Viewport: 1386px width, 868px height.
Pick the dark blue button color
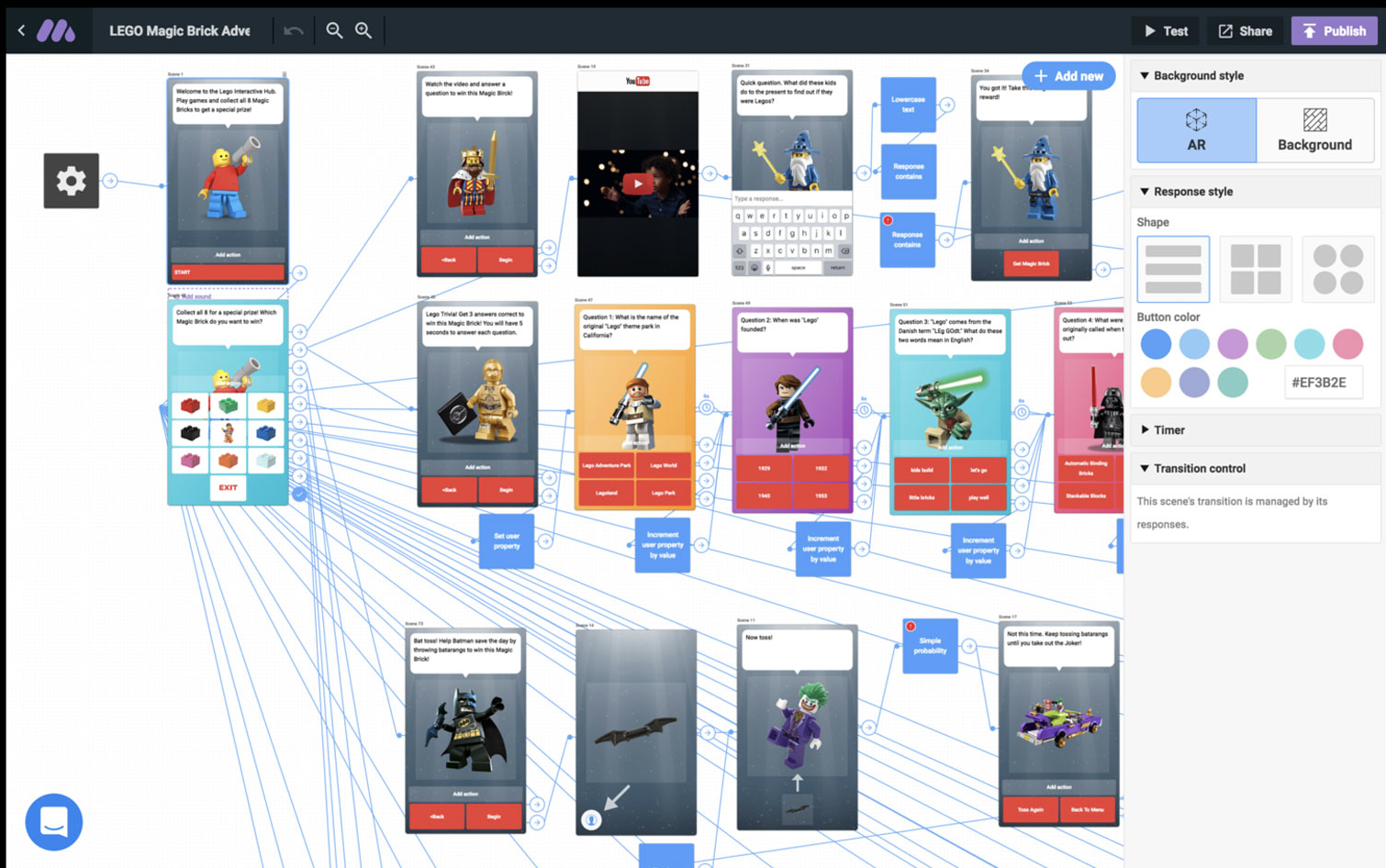coord(1156,344)
